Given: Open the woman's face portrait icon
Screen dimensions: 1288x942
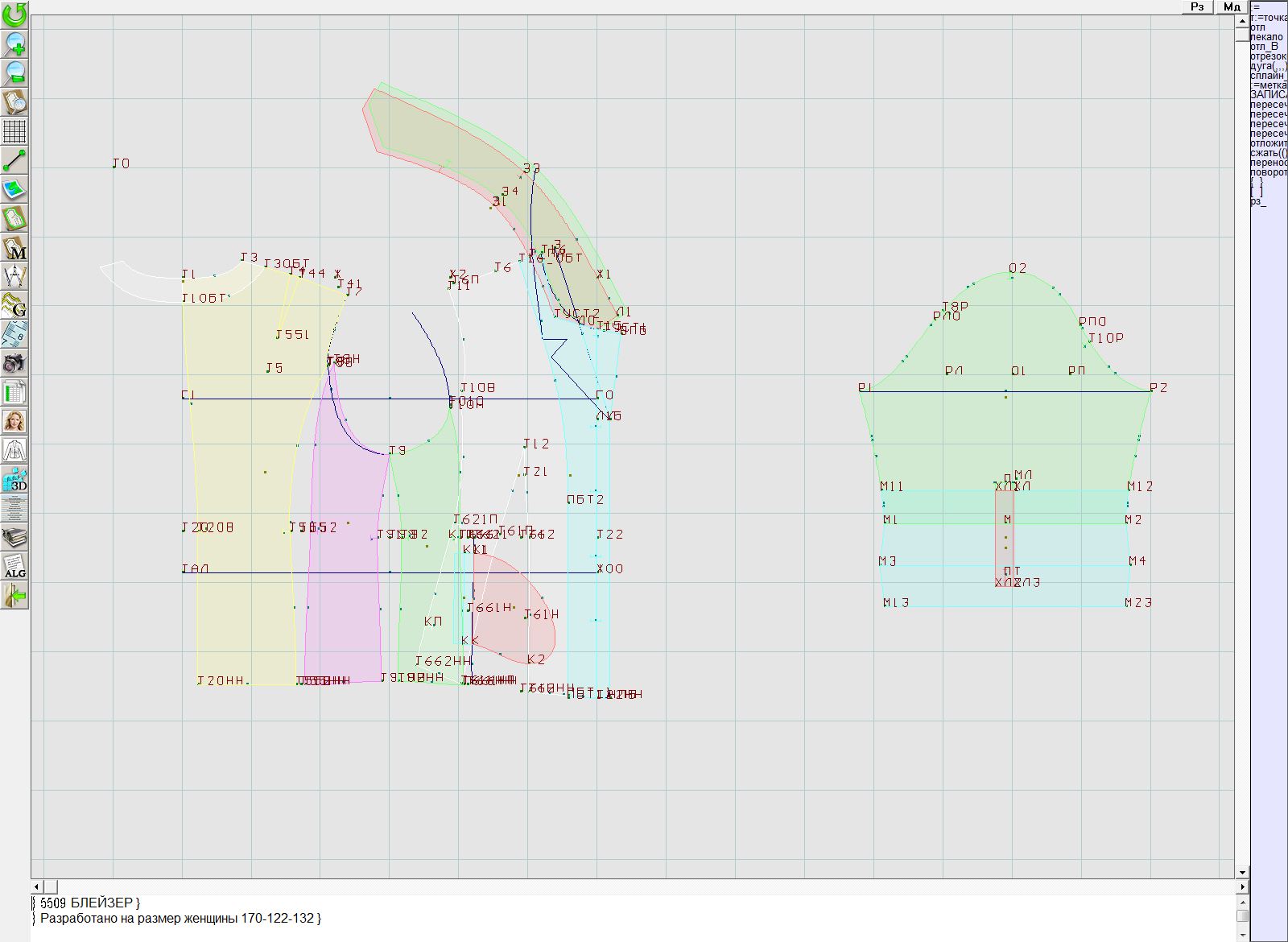Looking at the screenshot, I should coord(14,421).
